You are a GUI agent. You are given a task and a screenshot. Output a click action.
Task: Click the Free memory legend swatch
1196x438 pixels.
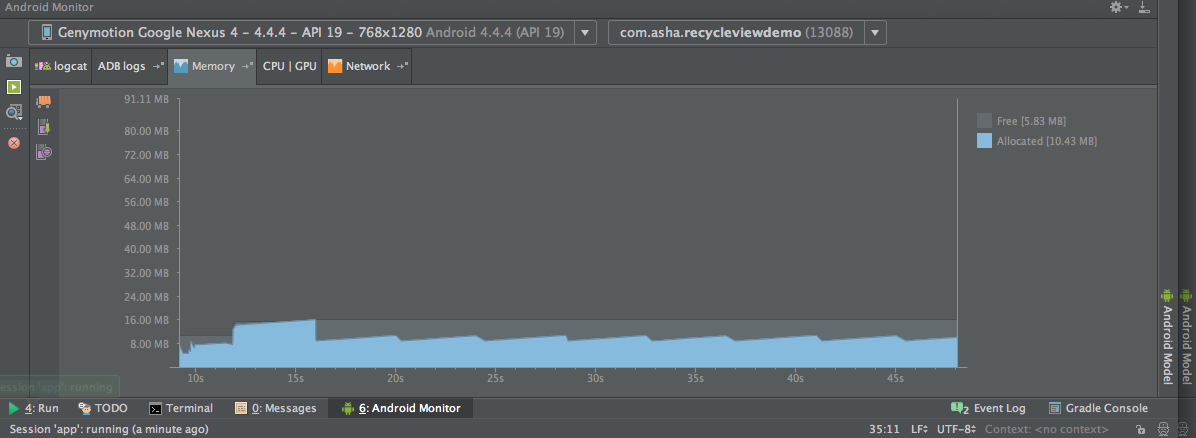point(984,121)
